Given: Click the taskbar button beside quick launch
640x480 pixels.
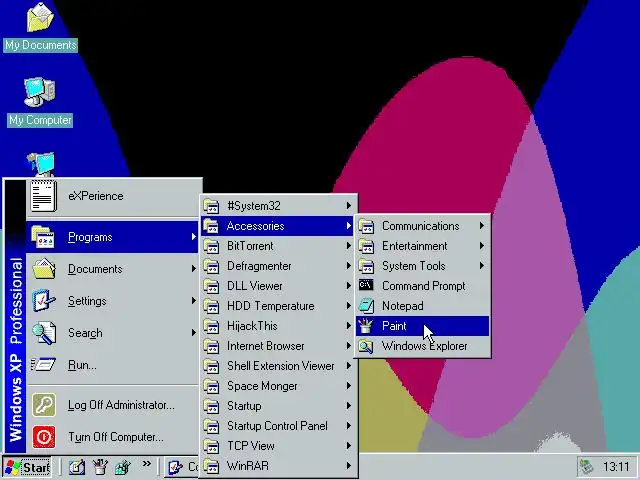Looking at the screenshot, I should click(x=182, y=467).
